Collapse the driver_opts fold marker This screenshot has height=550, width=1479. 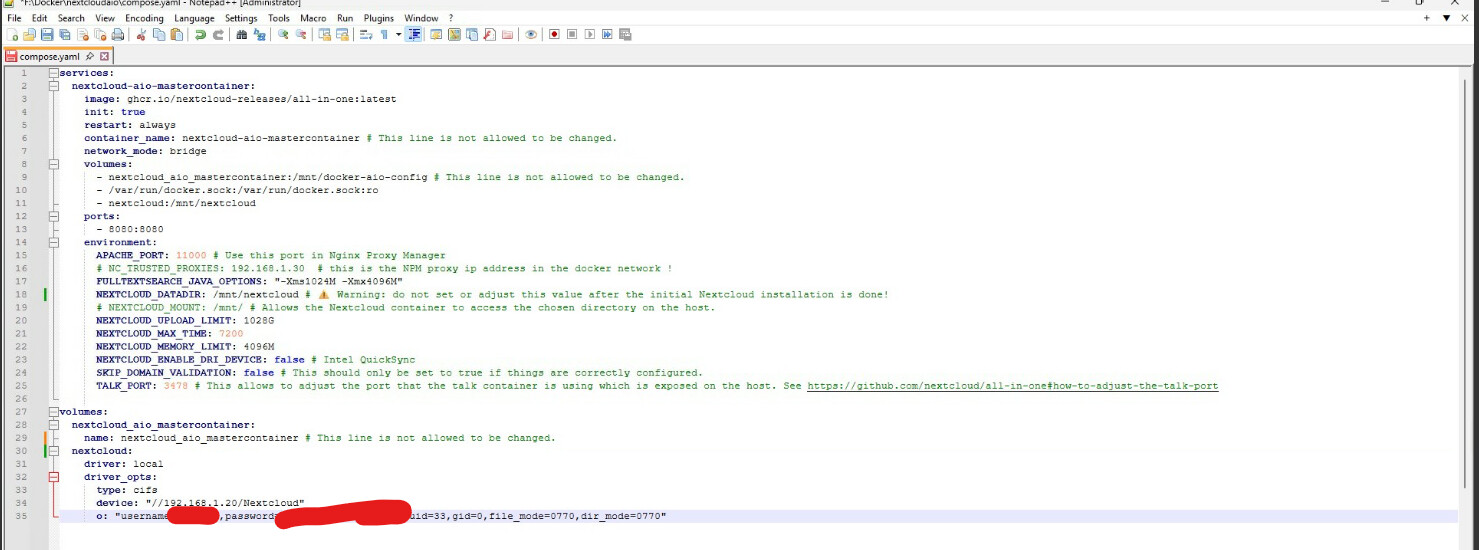click(x=53, y=477)
